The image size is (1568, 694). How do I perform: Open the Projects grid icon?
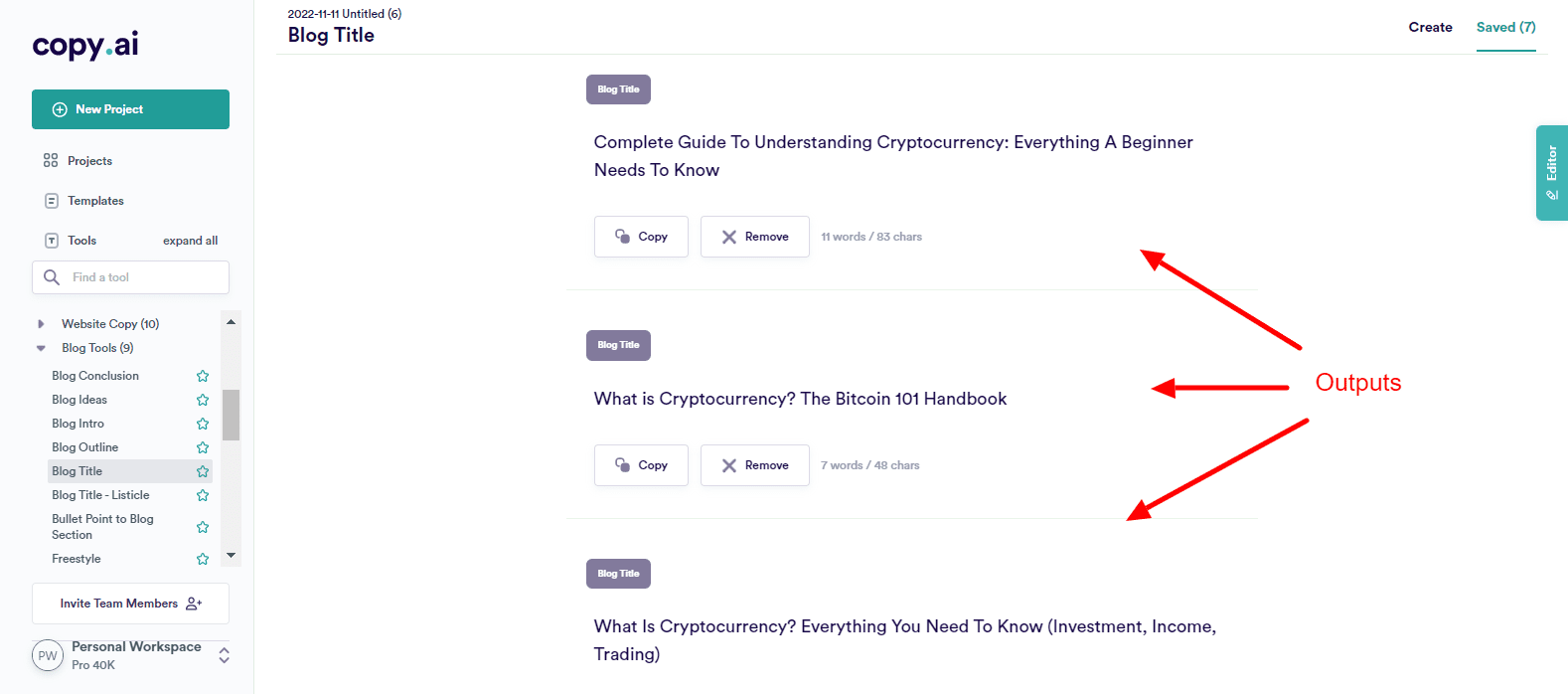click(51, 161)
